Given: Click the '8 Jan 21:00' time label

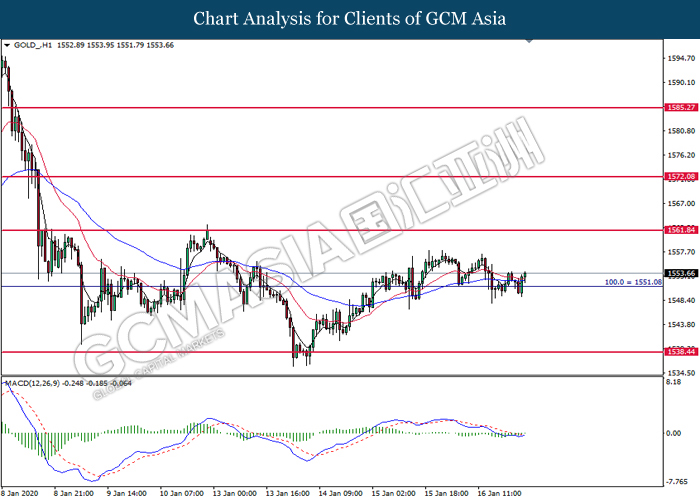Looking at the screenshot, I should coord(74,493).
